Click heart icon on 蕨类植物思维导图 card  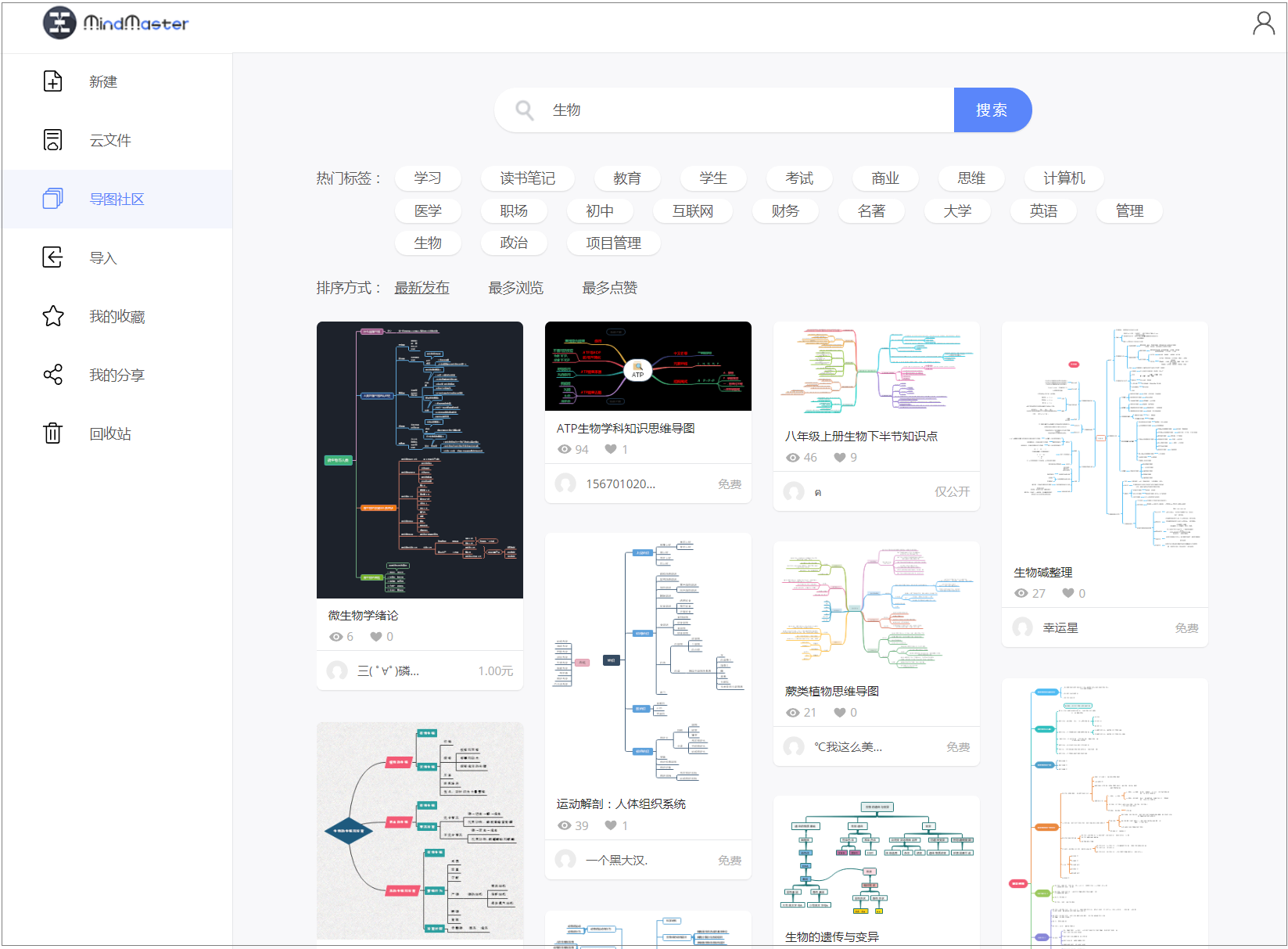pos(839,713)
